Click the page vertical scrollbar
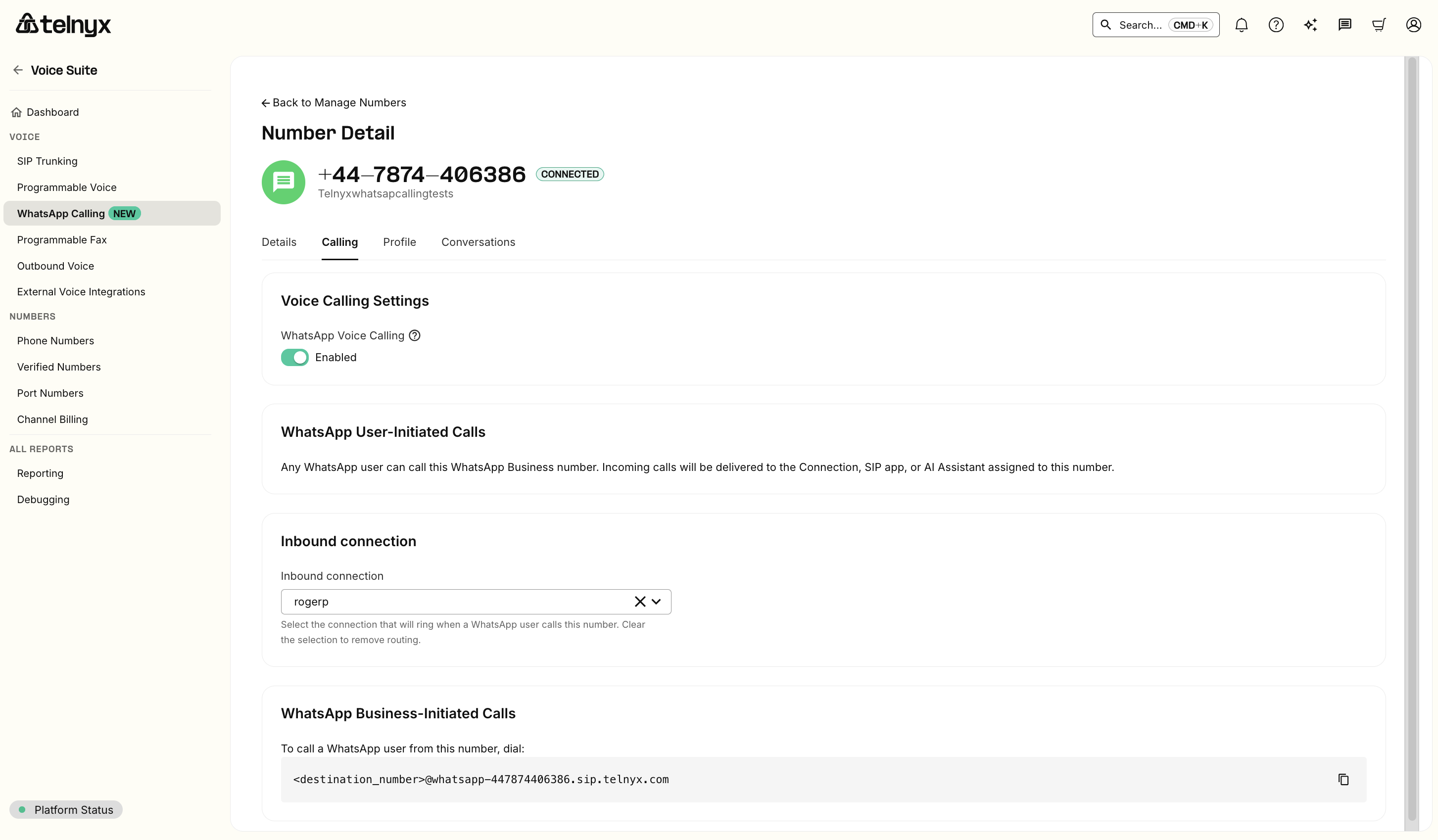This screenshot has width=1438, height=840. coord(1412,439)
